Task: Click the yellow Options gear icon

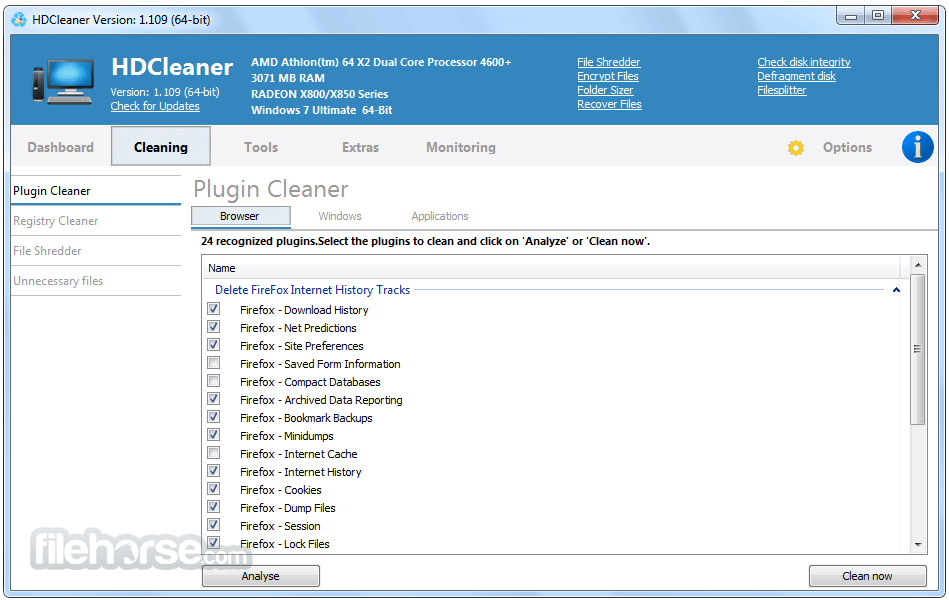Action: pos(796,148)
